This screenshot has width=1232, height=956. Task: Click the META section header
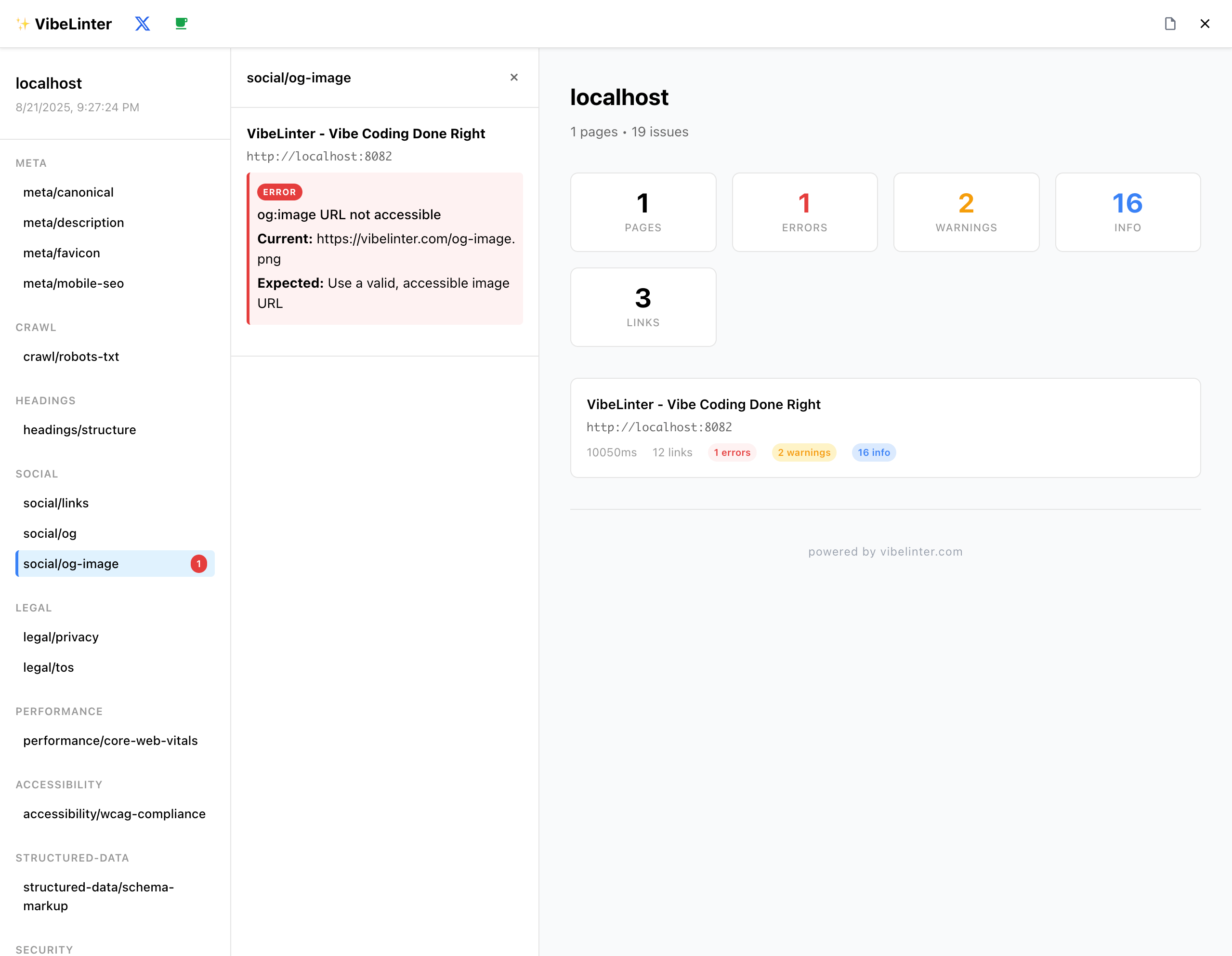point(31,164)
